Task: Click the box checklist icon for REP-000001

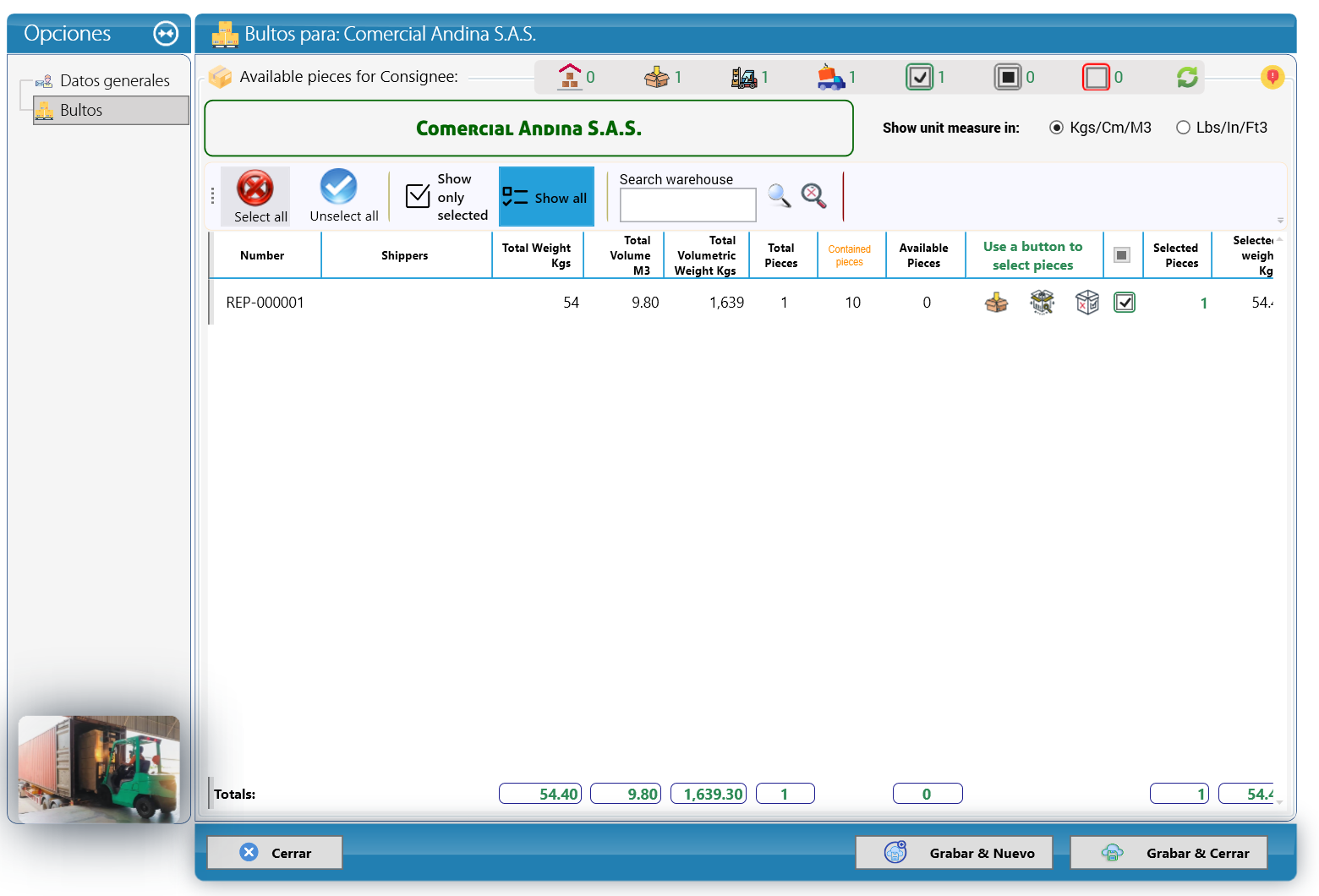Action: 1087,303
